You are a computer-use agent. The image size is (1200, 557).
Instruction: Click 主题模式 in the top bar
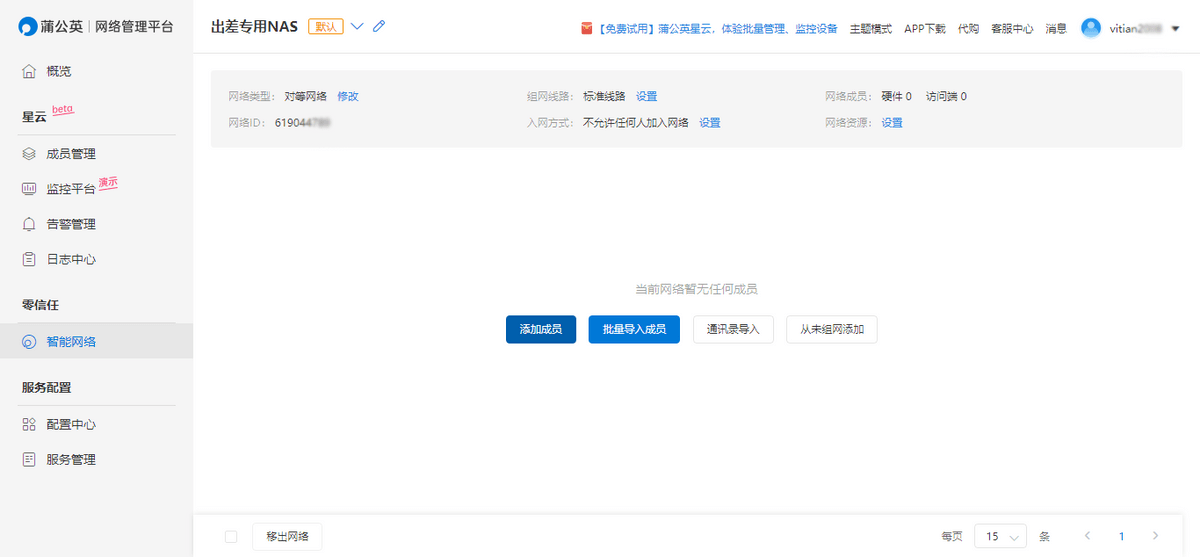pos(870,29)
